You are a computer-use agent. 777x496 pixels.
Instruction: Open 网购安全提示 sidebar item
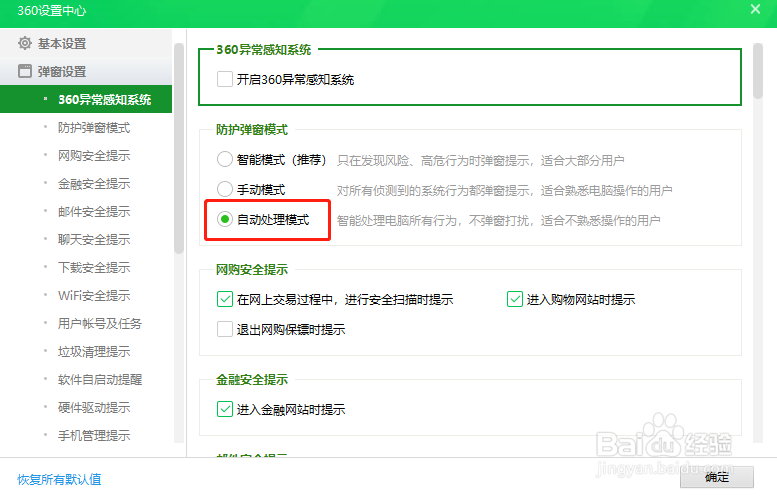pyautogui.click(x=94, y=156)
